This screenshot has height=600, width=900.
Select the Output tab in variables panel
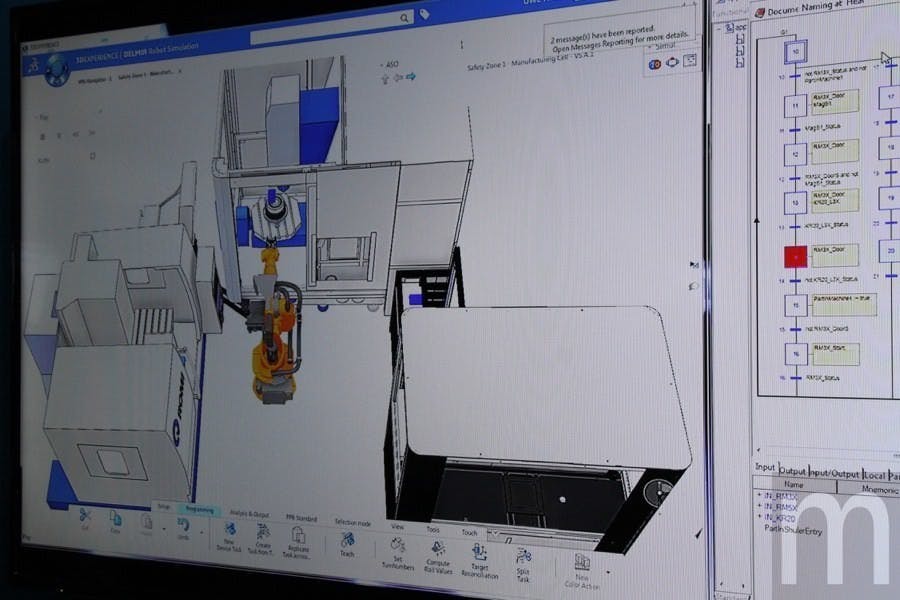793,471
